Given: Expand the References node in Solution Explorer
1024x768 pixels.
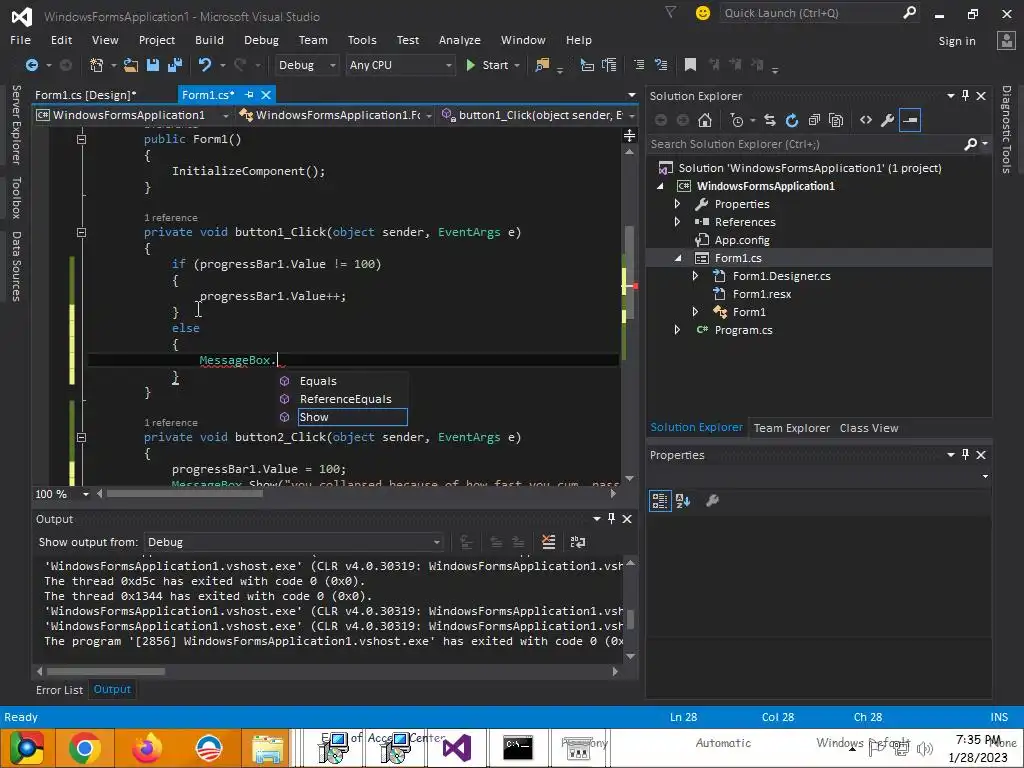Looking at the screenshot, I should (x=677, y=222).
